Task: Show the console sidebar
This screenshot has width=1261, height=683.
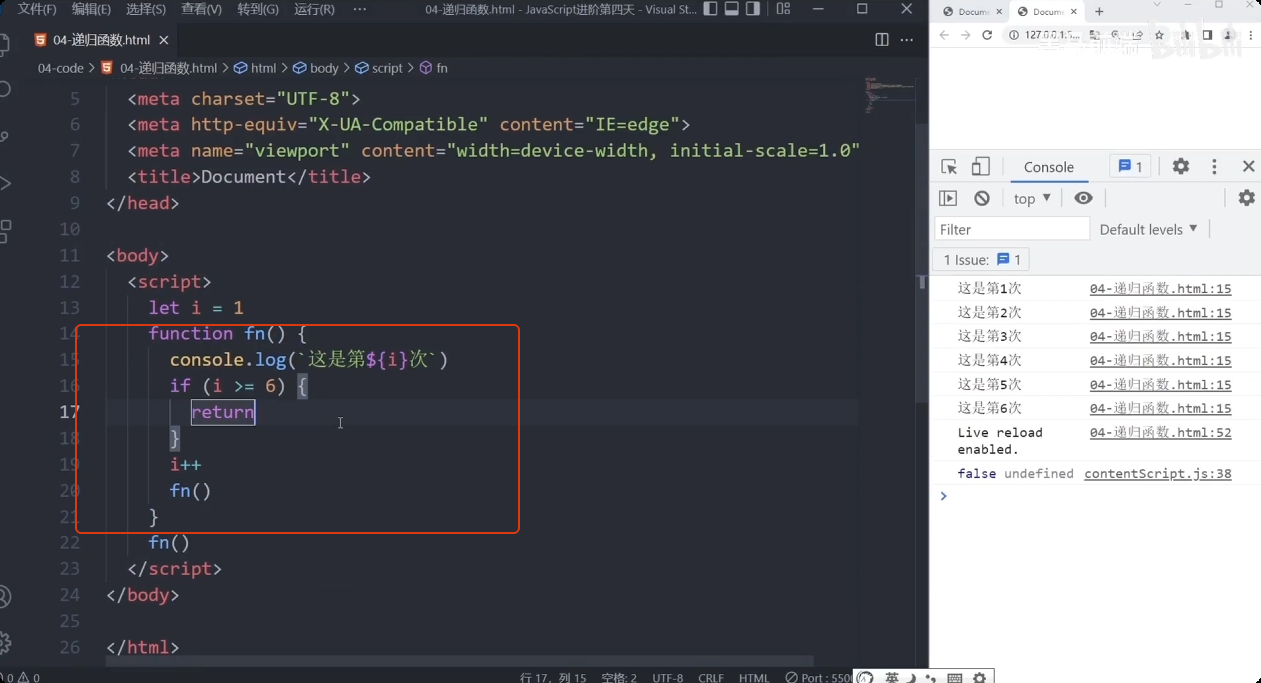Action: 948,198
